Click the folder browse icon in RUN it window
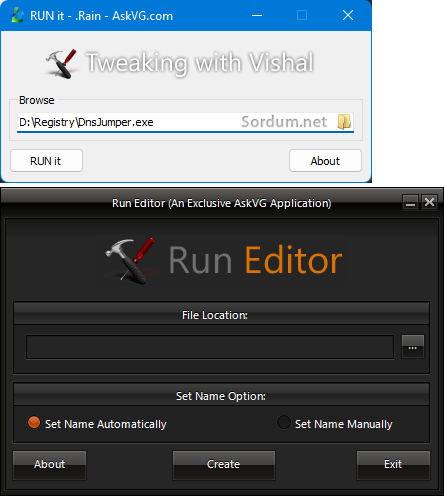 pos(344,122)
